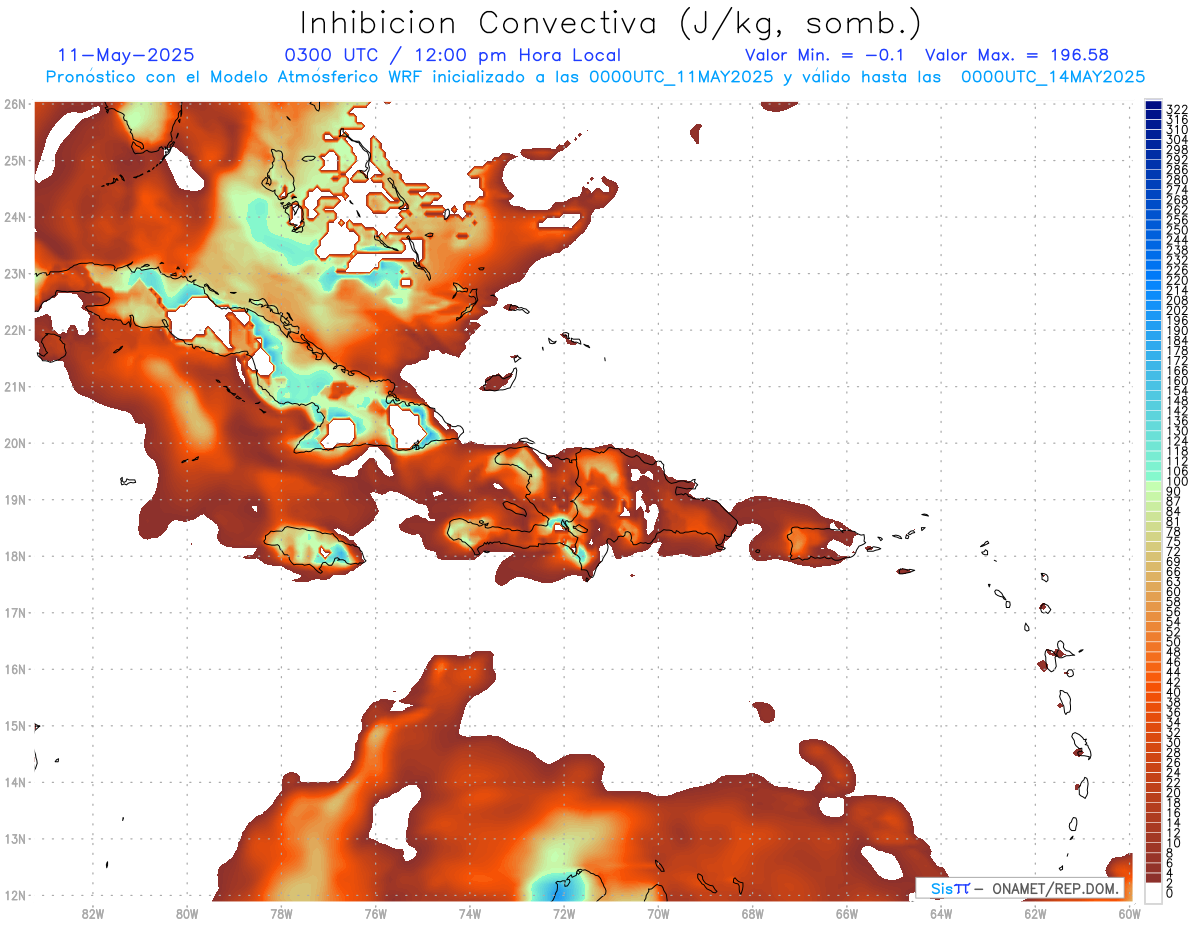Click the 70W longitude label
Image resolution: width=1200 pixels, height=927 pixels.
658,913
